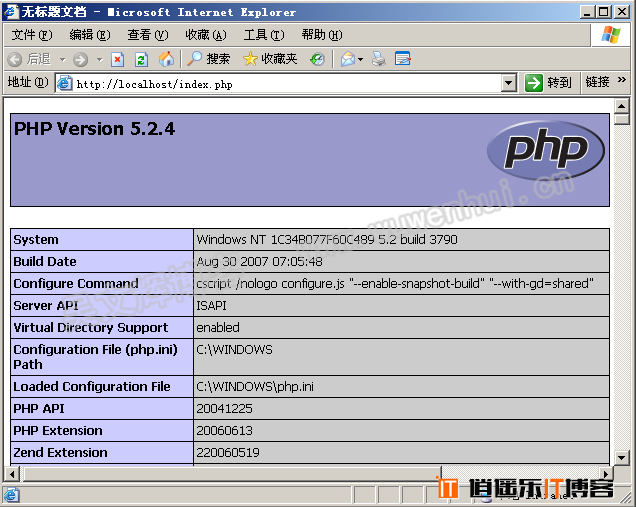
Task: Select the 'Windows NT 1C34B077F60C489' value cell
Action: coord(401,240)
